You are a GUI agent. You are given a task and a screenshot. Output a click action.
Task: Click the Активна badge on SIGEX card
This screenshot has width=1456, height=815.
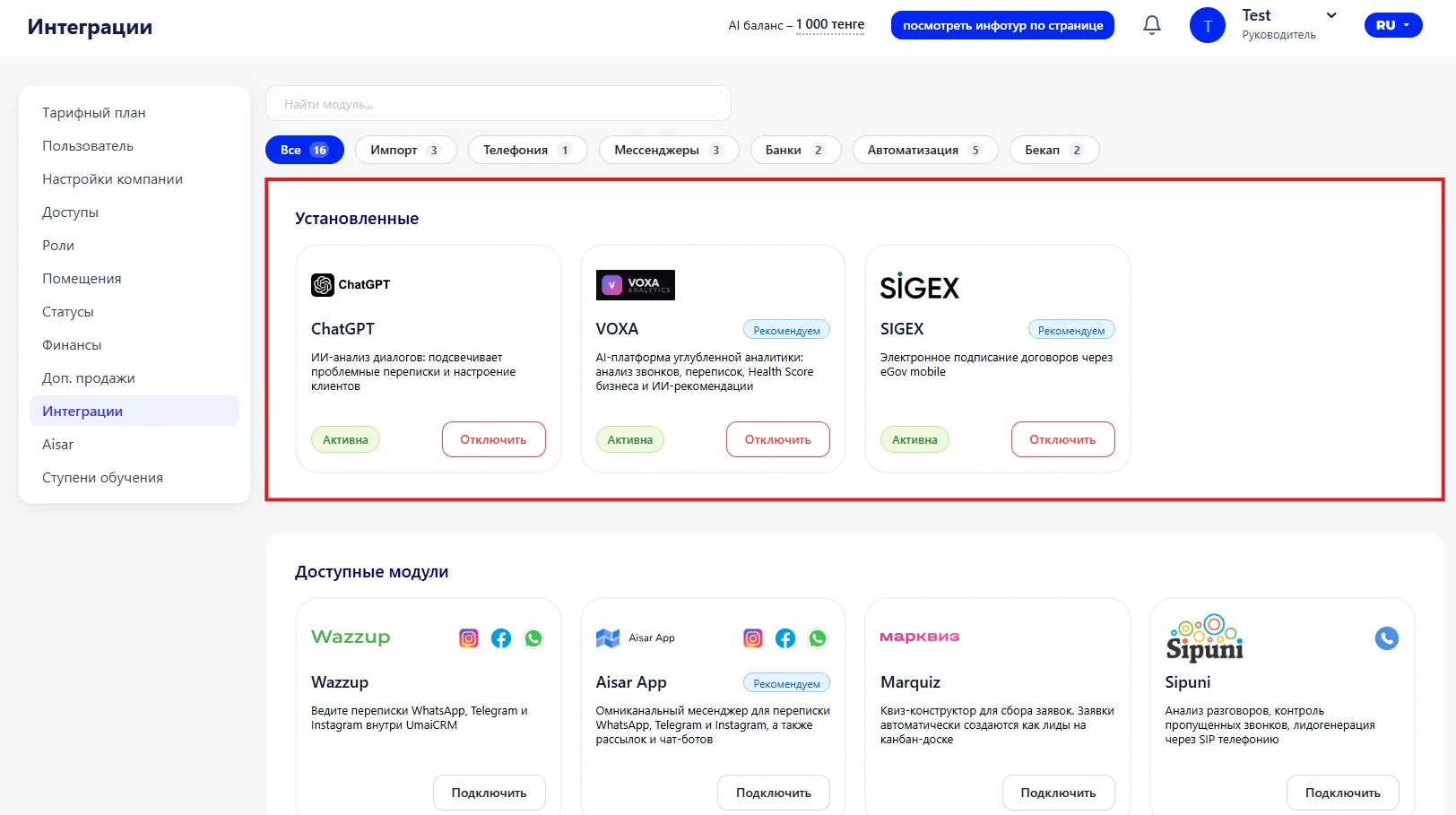(x=914, y=439)
